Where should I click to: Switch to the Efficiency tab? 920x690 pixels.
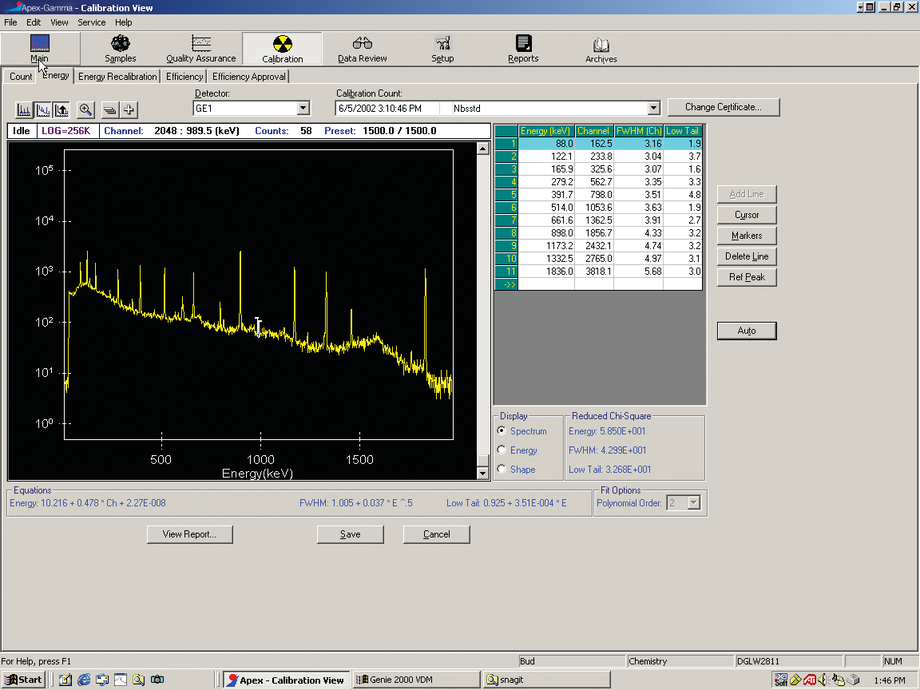184,76
